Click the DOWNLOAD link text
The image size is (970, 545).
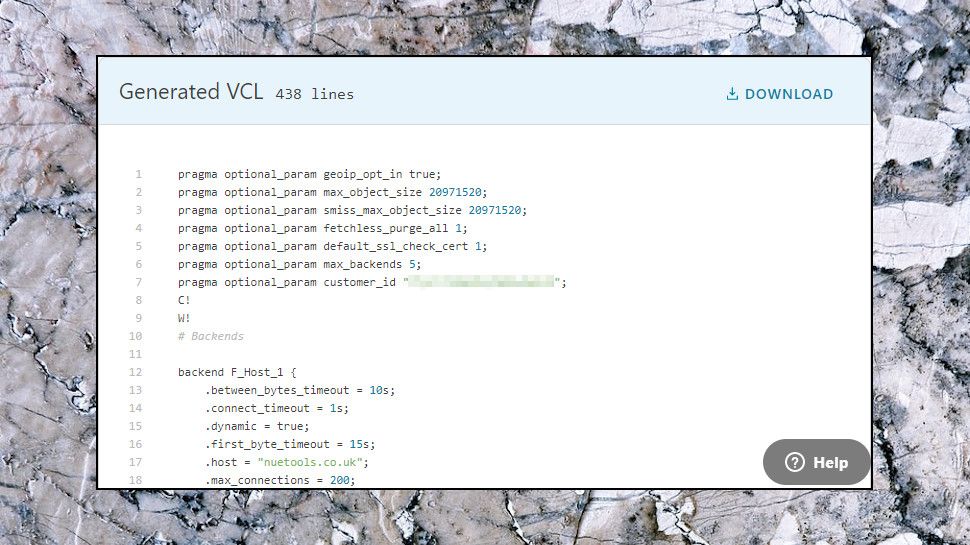(x=789, y=94)
